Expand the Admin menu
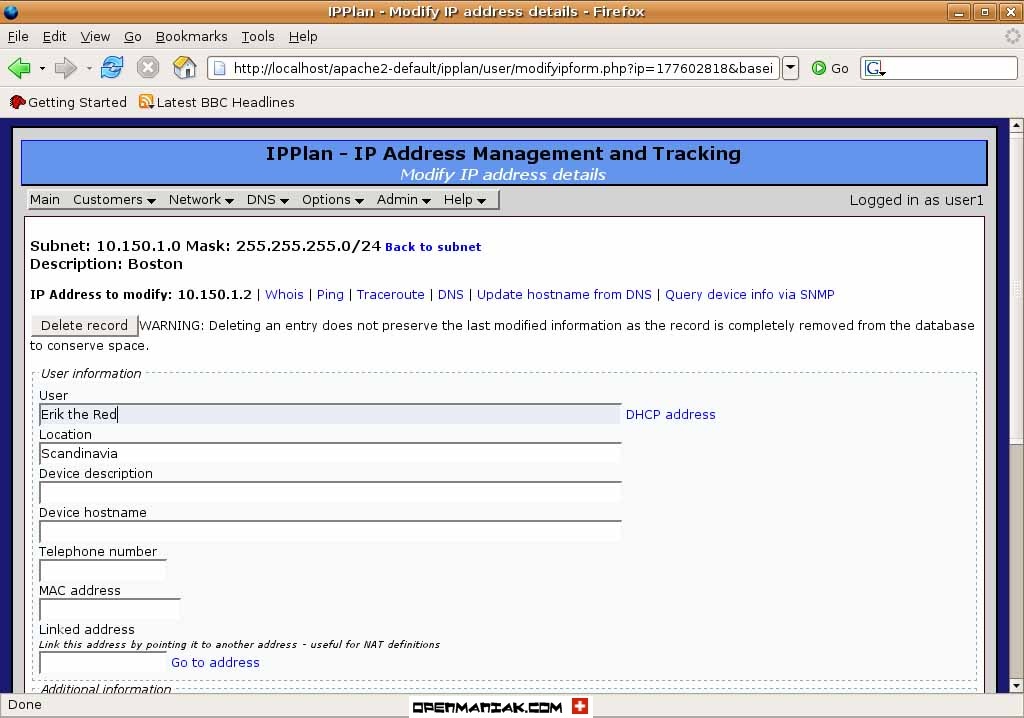This screenshot has width=1024, height=718. coord(404,200)
